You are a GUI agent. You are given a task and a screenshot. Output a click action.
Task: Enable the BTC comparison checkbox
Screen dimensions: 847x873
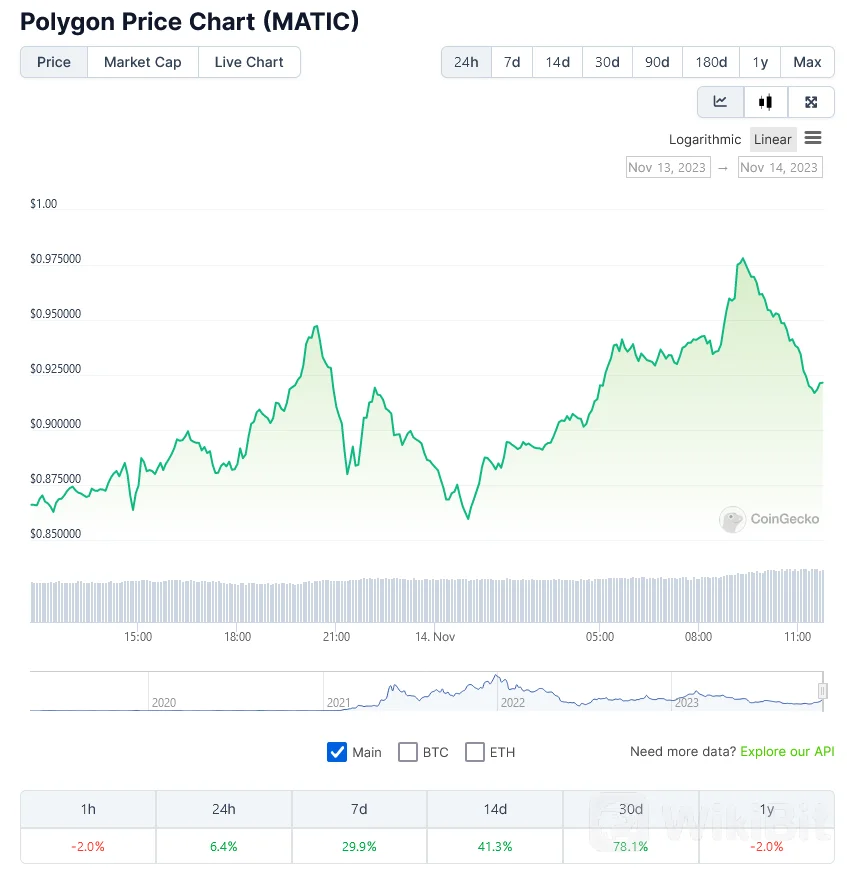click(407, 752)
